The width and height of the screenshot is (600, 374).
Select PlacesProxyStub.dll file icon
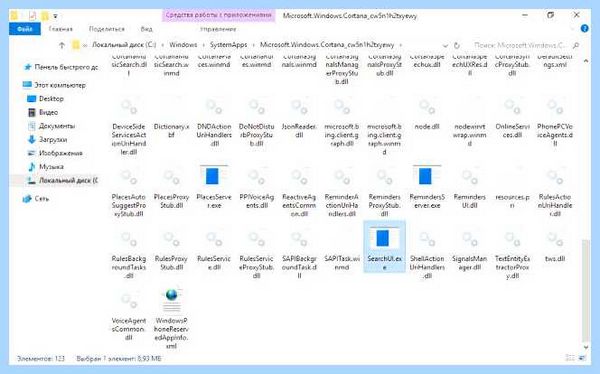171,176
